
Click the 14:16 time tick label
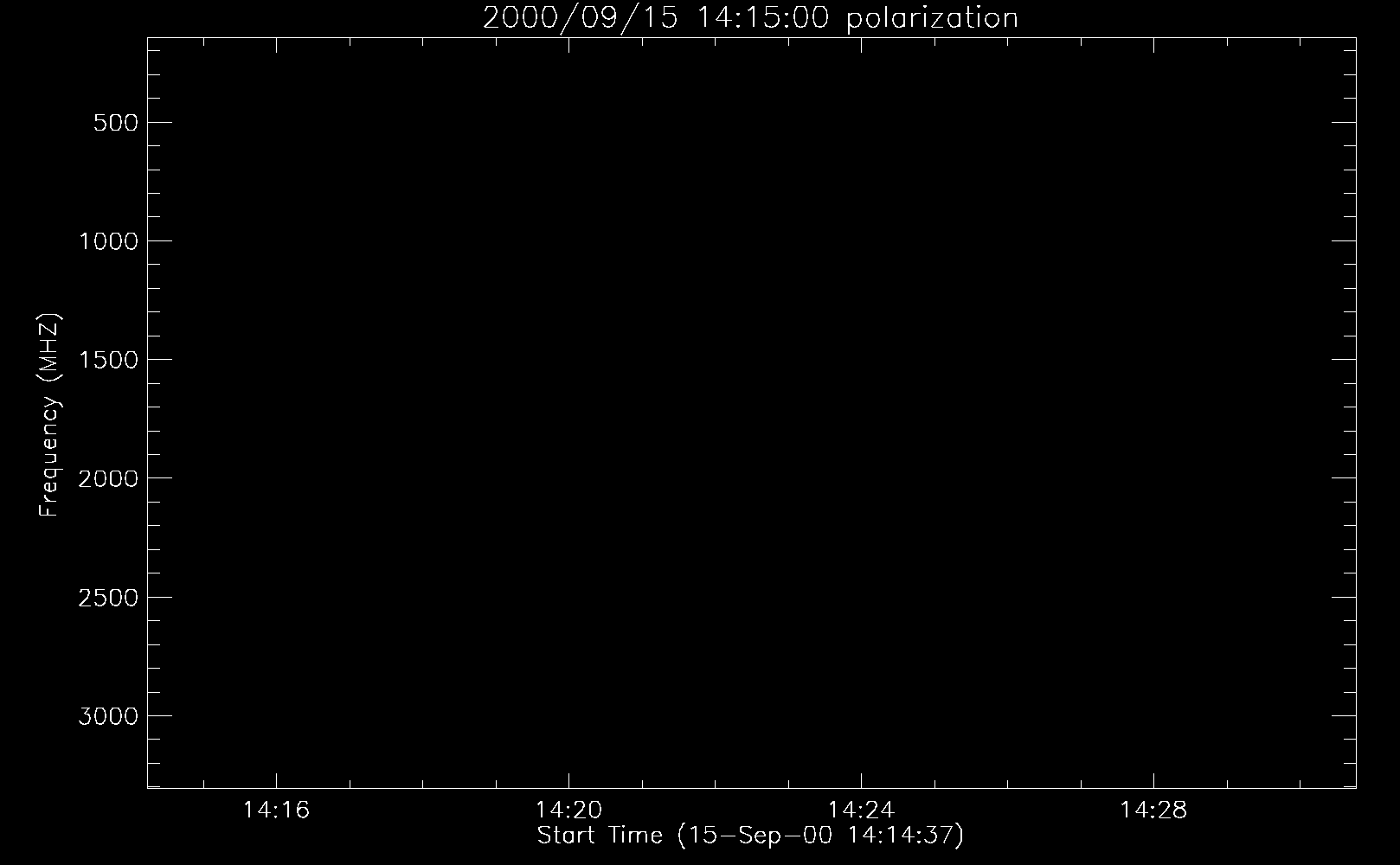coord(276,811)
